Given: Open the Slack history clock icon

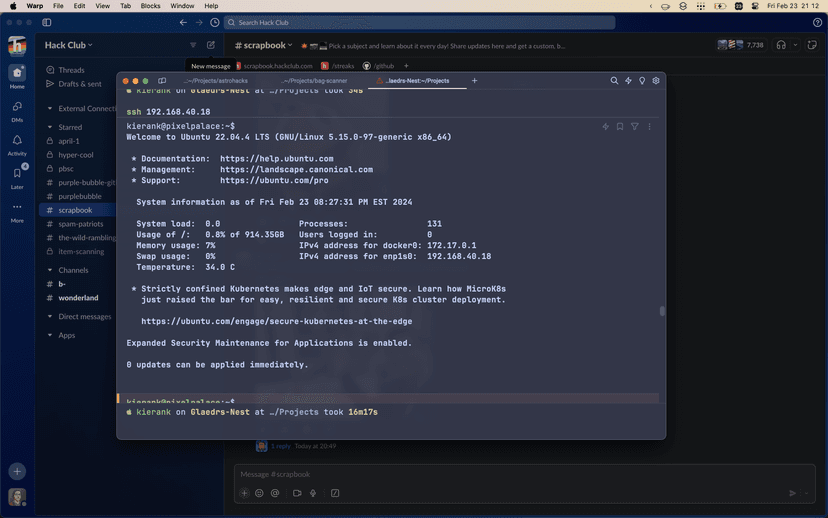Looking at the screenshot, I should (x=214, y=22).
